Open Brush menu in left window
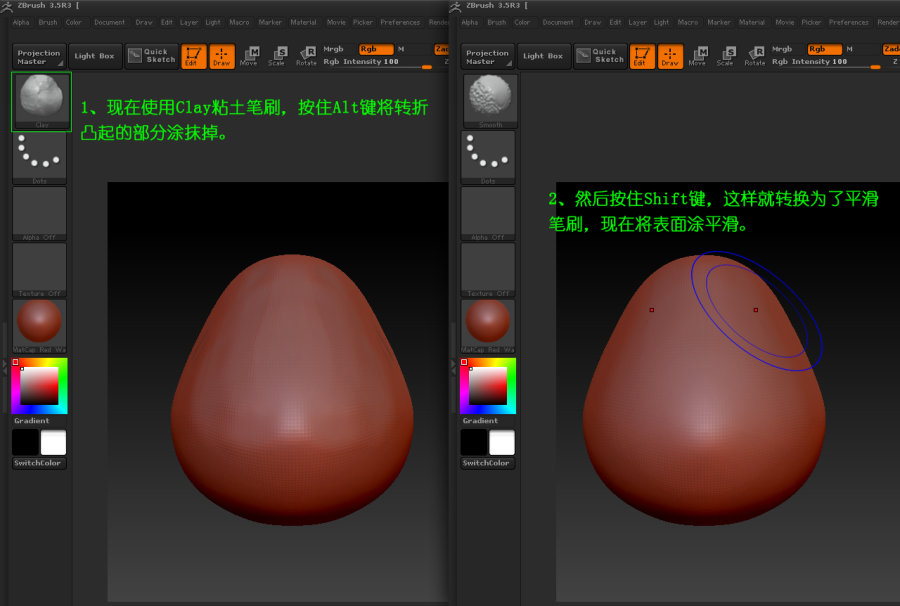Image resolution: width=900 pixels, height=606 pixels. tap(48, 22)
